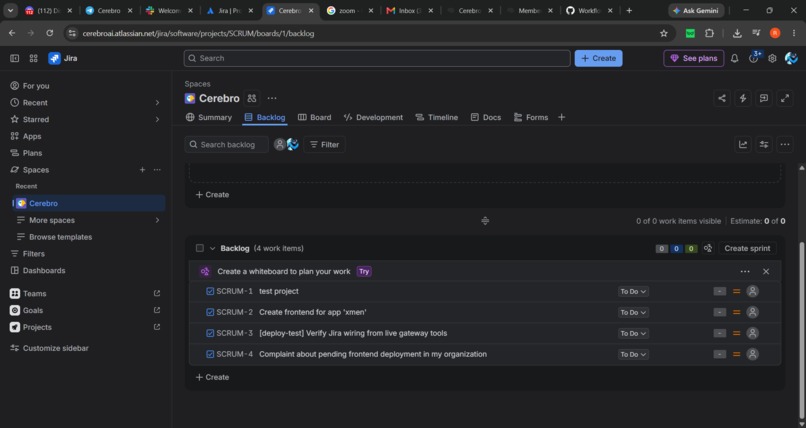This screenshot has width=806, height=428.
Task: Focus the top Jira Search field
Action: 377,58
